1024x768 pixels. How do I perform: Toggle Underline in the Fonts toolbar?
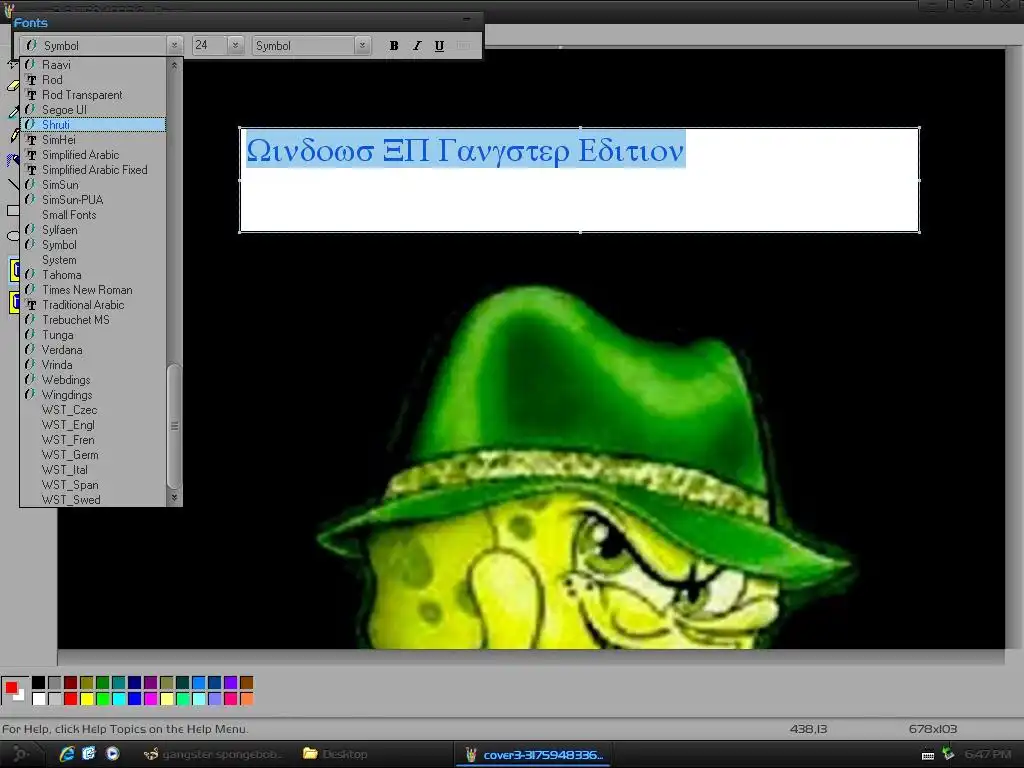pyautogui.click(x=440, y=46)
